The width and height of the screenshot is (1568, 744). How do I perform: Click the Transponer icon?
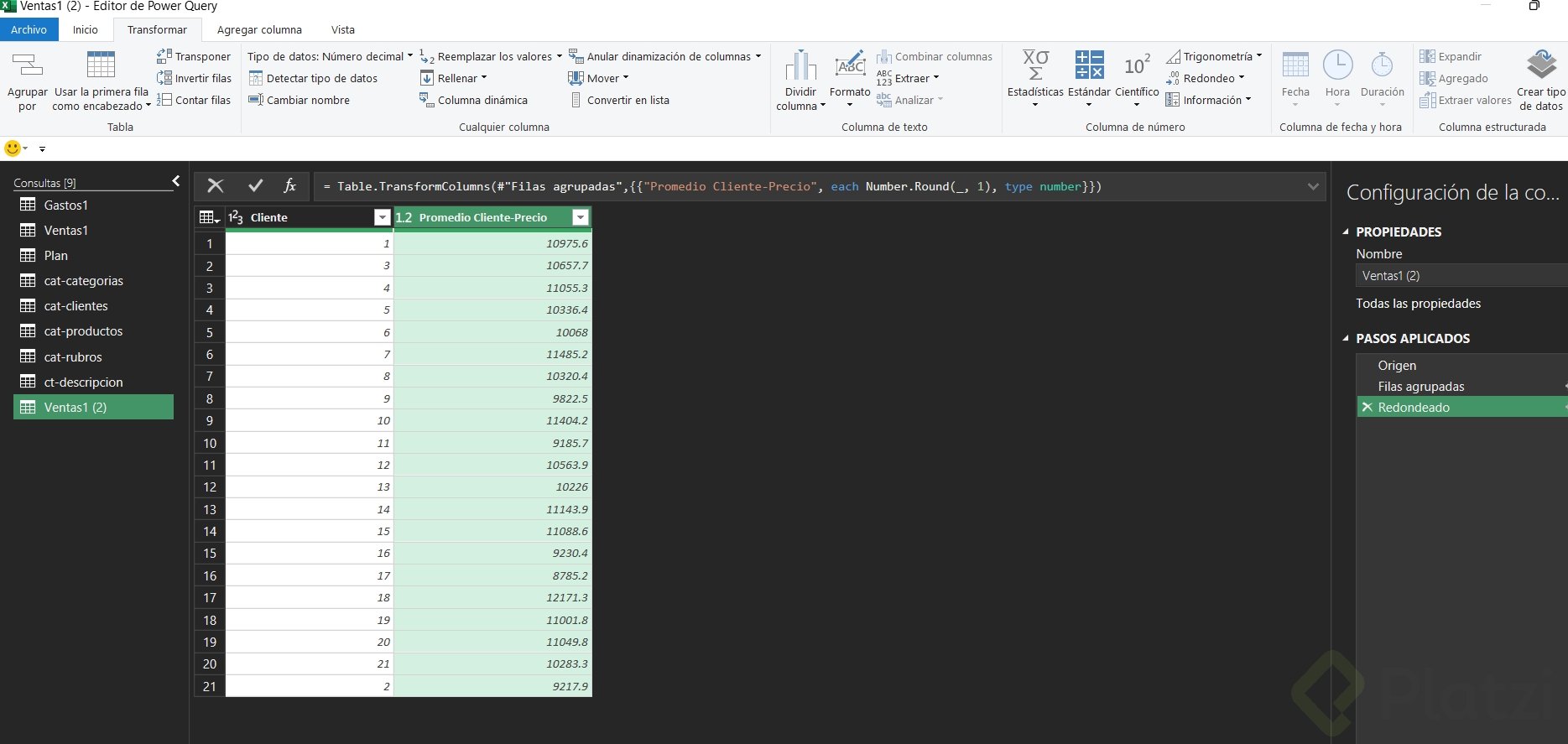pos(164,56)
